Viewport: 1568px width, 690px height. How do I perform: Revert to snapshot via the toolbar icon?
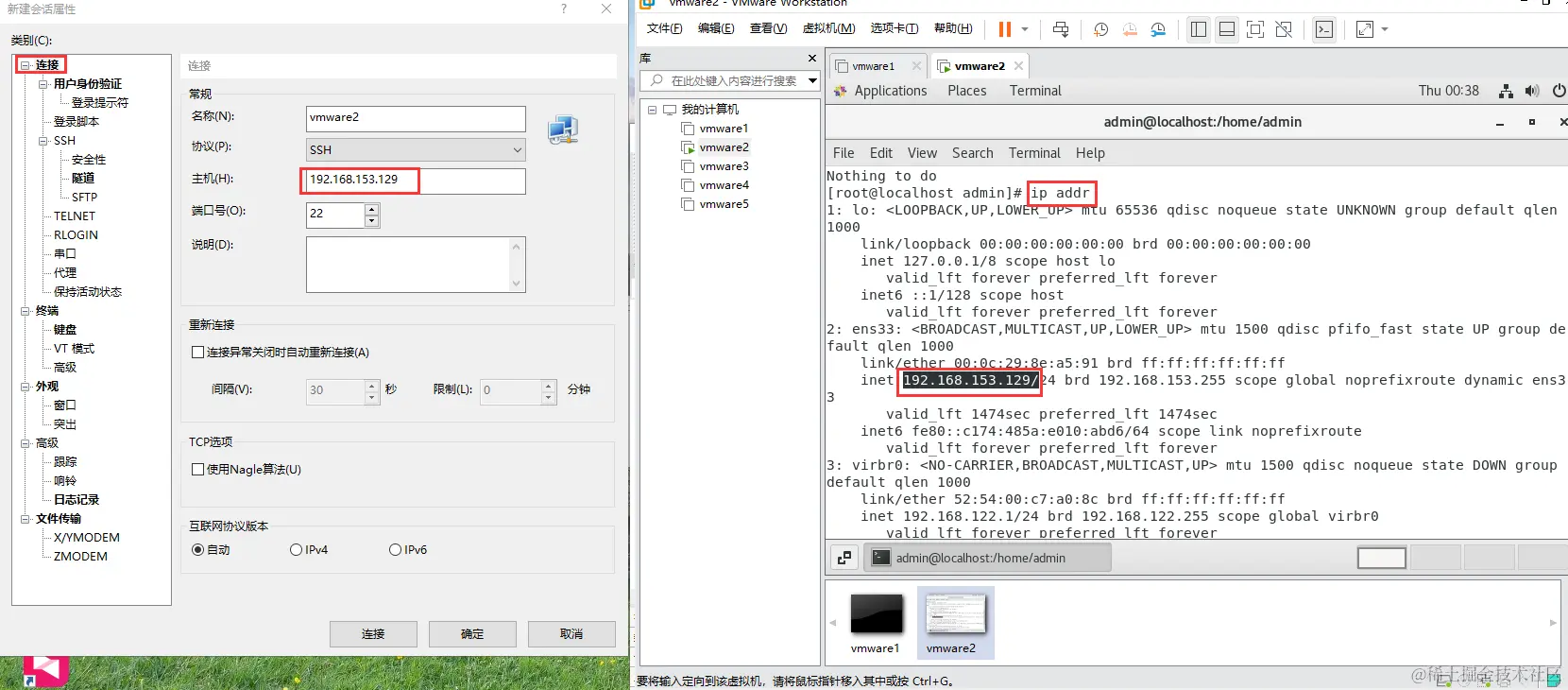pos(1130,29)
